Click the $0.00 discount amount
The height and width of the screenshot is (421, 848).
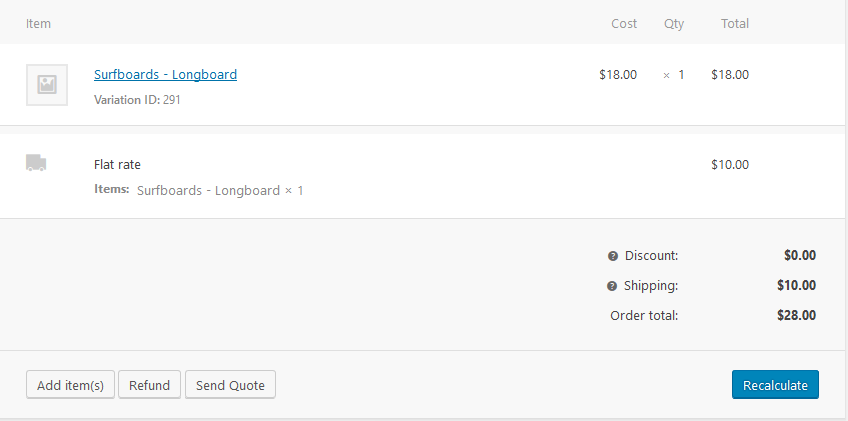[x=800, y=256]
